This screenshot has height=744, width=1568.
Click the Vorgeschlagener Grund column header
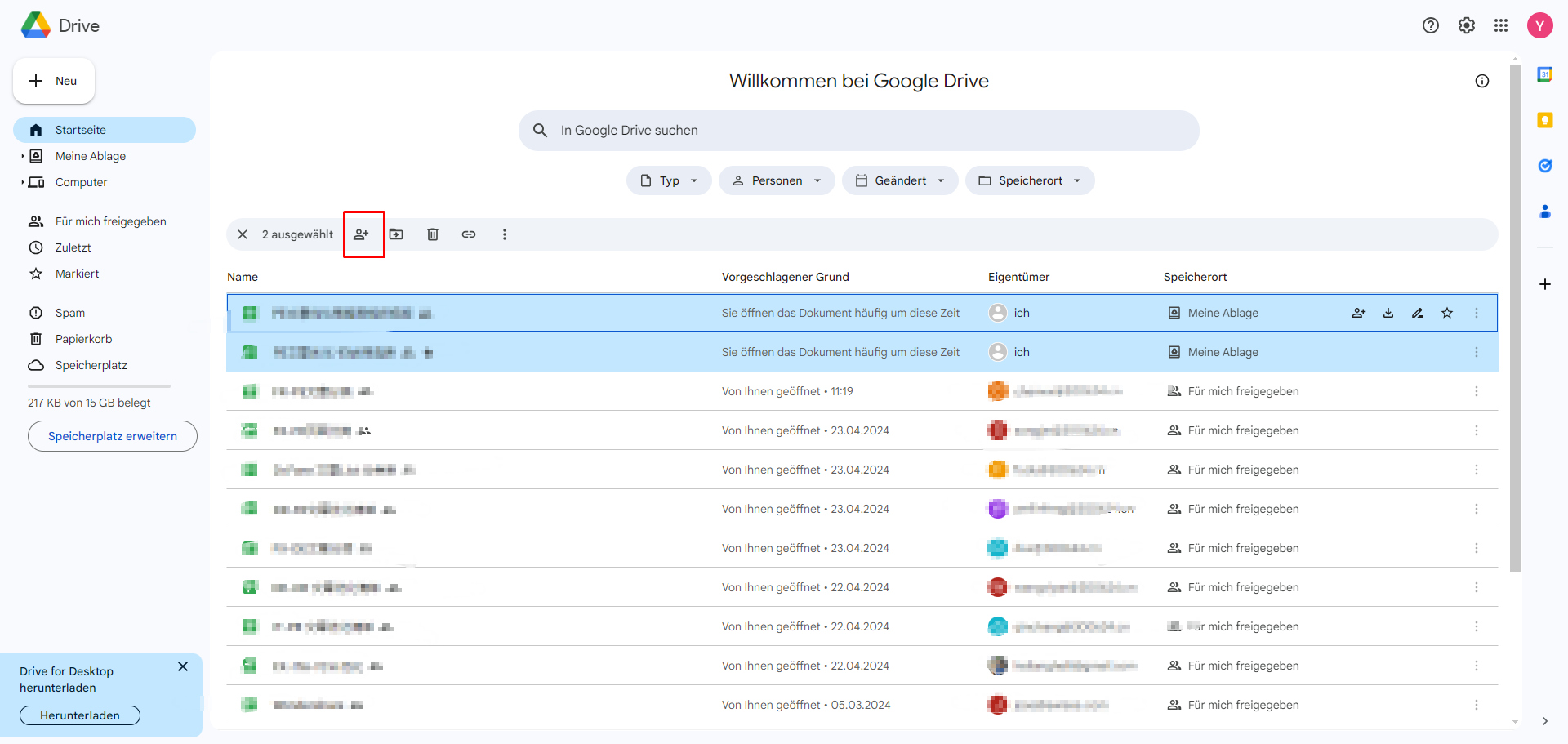point(785,277)
